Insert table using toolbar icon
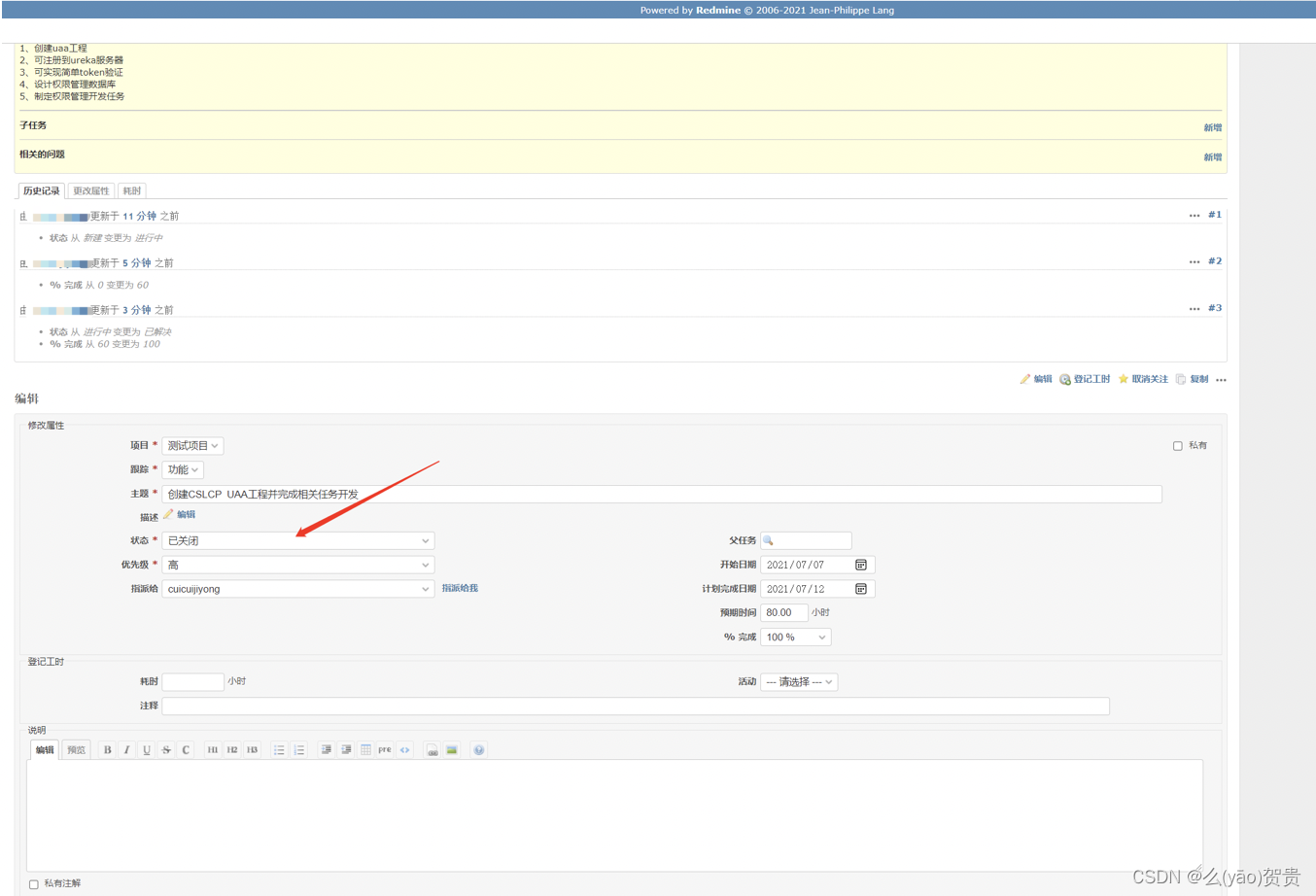The height and width of the screenshot is (896, 1316). tap(365, 750)
